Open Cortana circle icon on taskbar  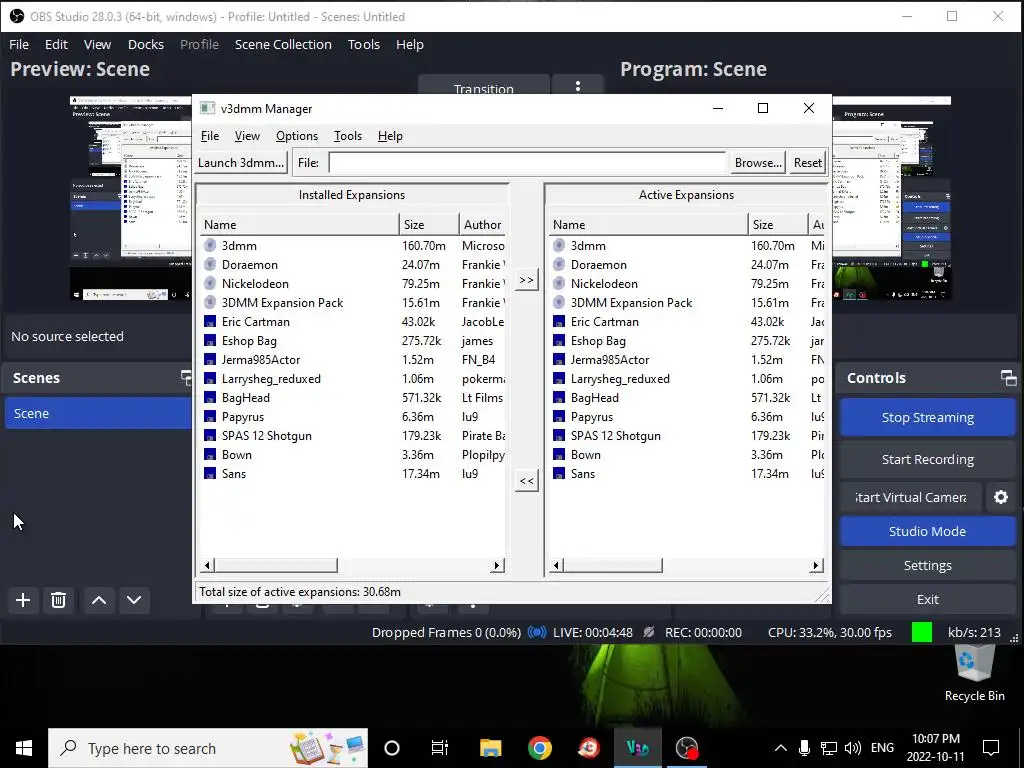(392, 748)
